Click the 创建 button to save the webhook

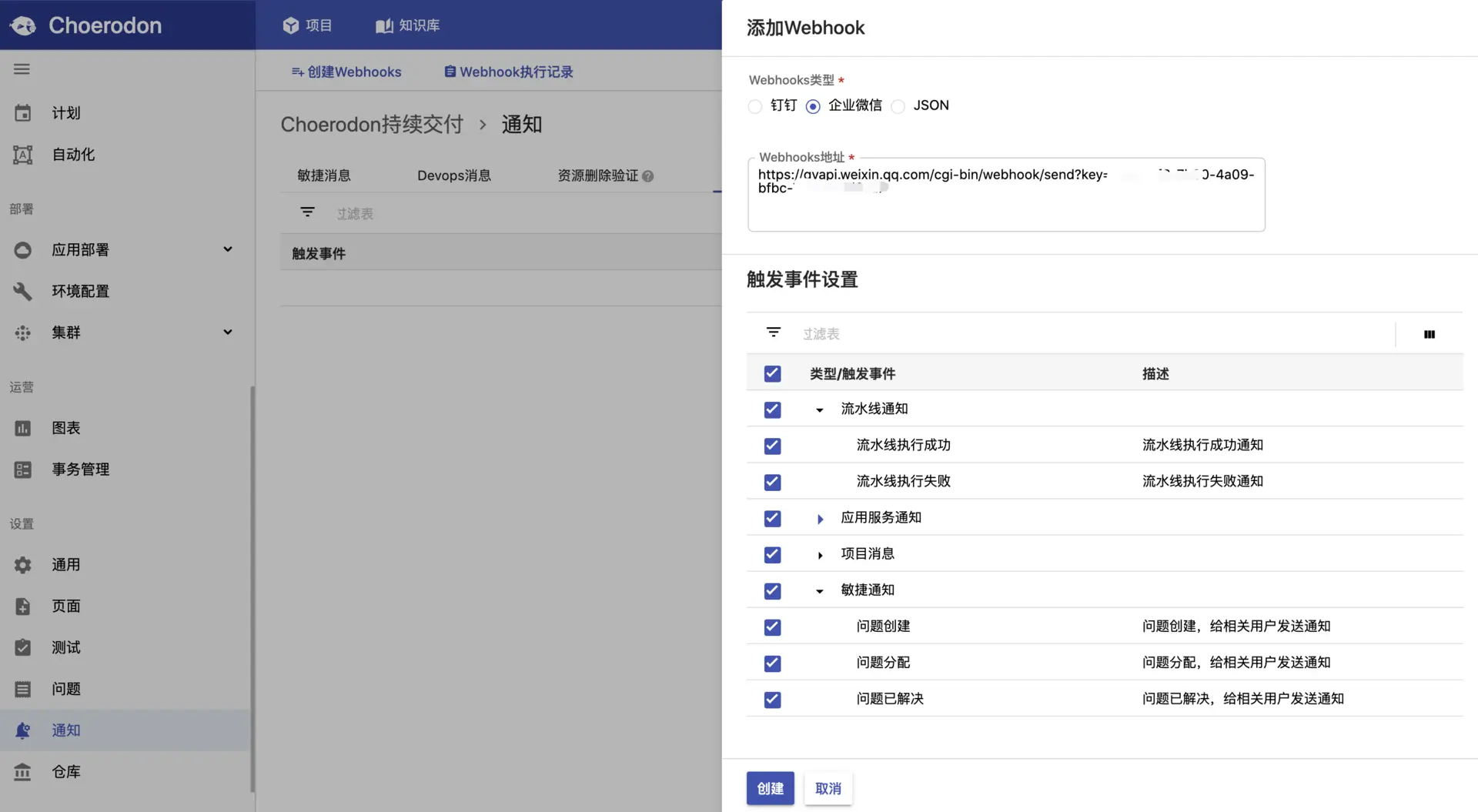pyautogui.click(x=770, y=788)
